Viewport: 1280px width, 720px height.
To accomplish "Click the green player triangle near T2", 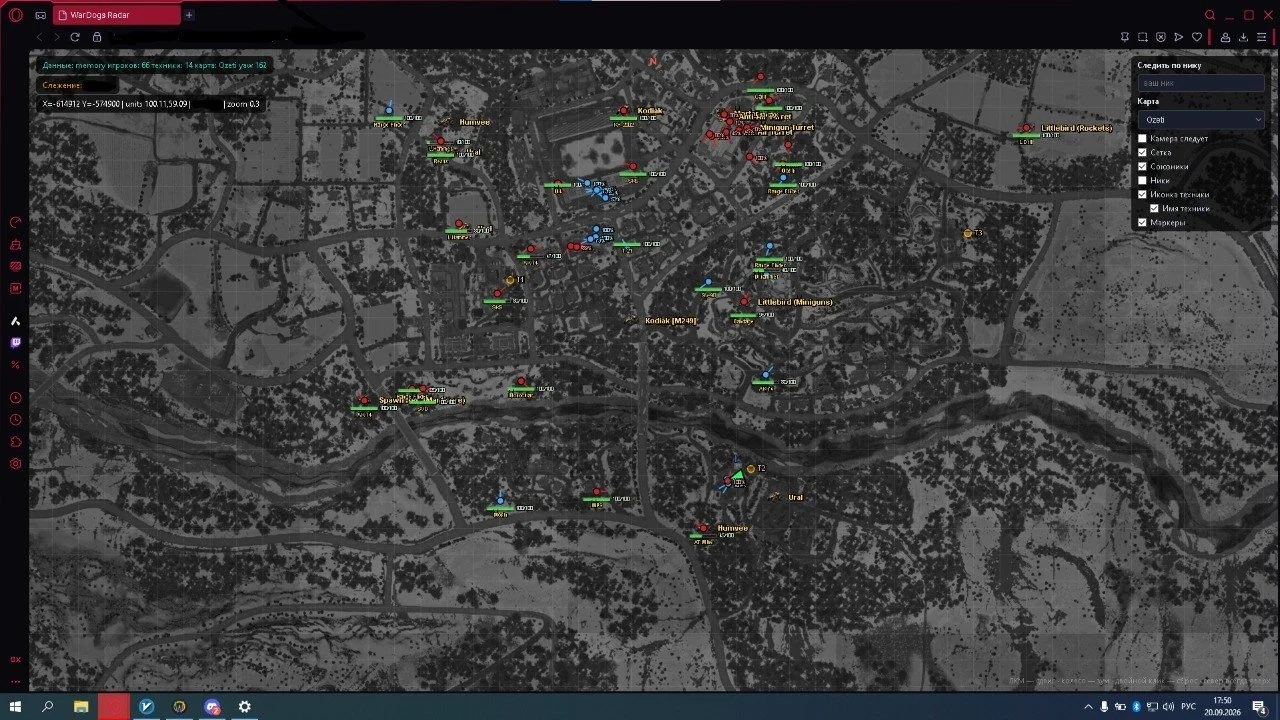I will coord(738,474).
